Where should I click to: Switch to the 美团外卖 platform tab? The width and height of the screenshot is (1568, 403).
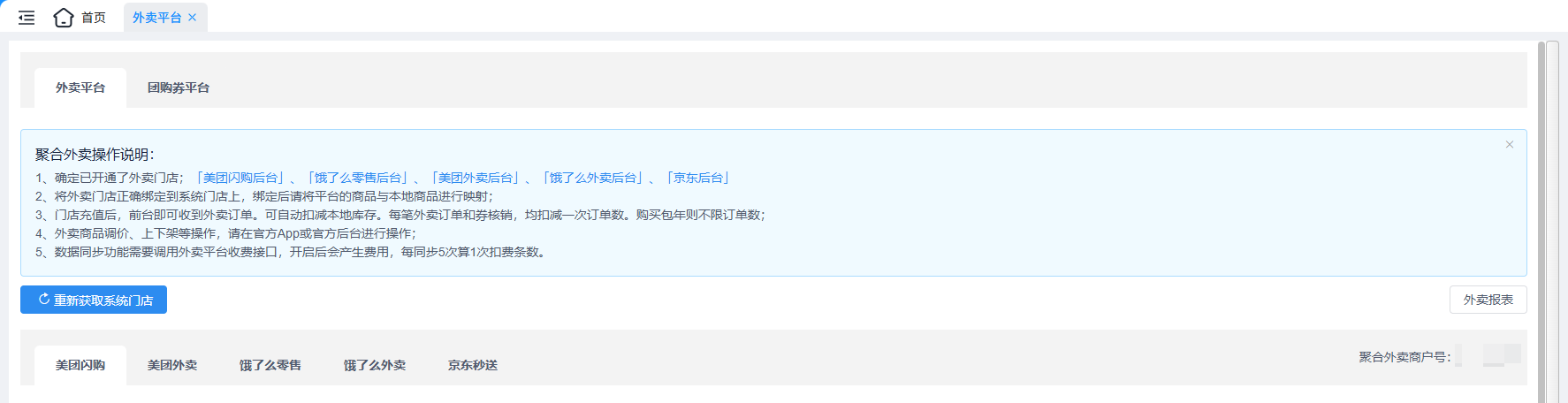[x=172, y=365]
